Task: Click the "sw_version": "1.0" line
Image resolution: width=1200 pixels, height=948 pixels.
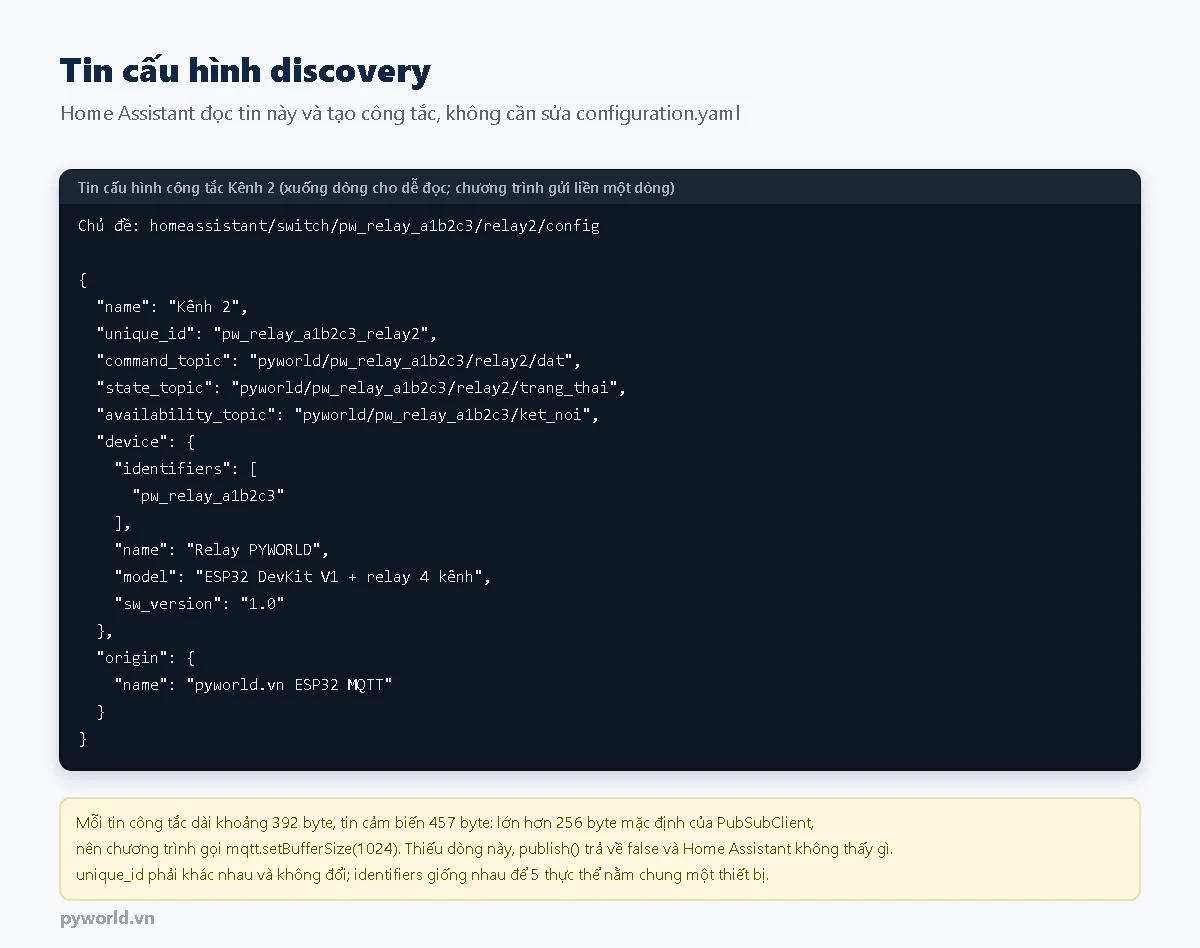Action: tap(199, 604)
